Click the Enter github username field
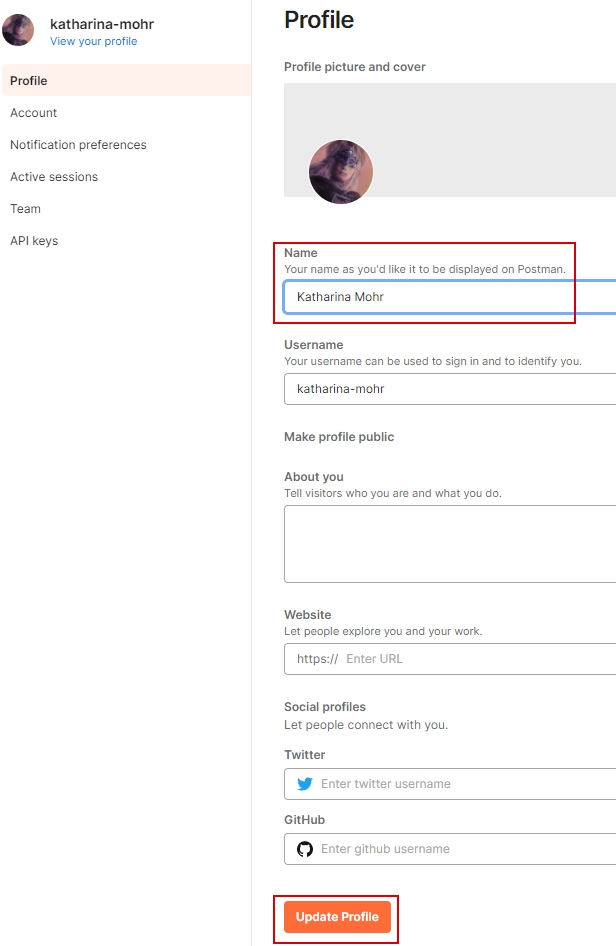Viewport: 616px width, 946px height. (x=450, y=849)
